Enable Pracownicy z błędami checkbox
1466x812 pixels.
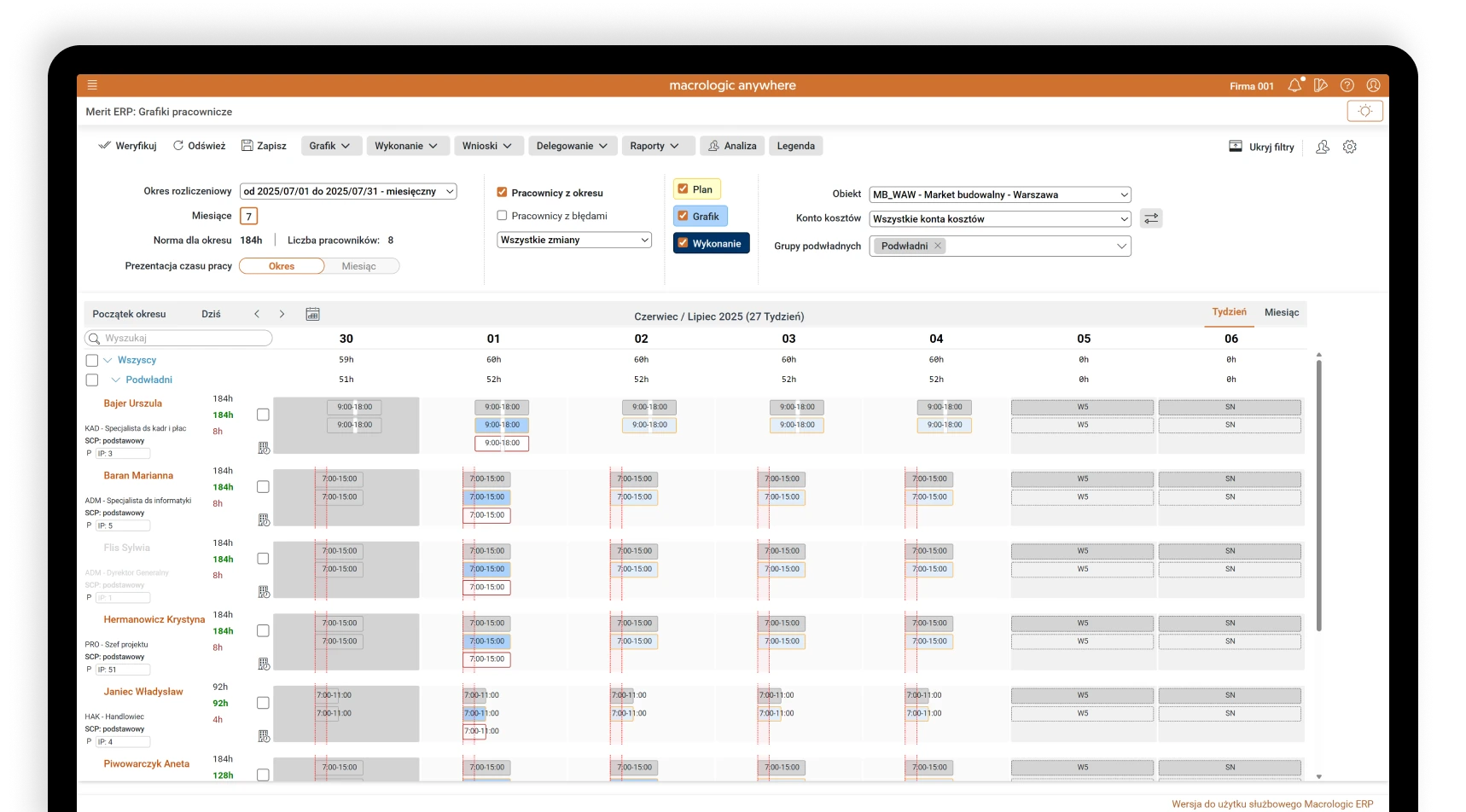(x=502, y=216)
